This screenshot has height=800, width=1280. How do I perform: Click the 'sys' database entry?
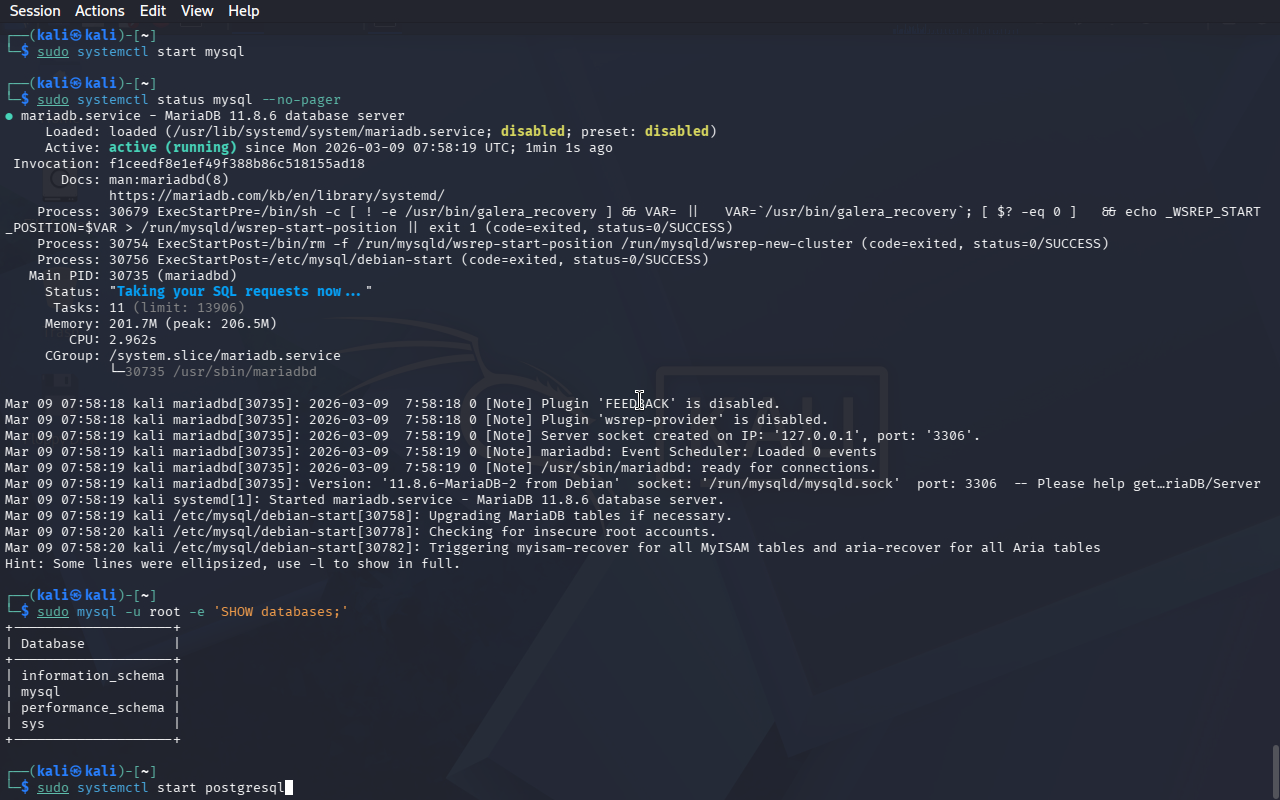pos(33,724)
